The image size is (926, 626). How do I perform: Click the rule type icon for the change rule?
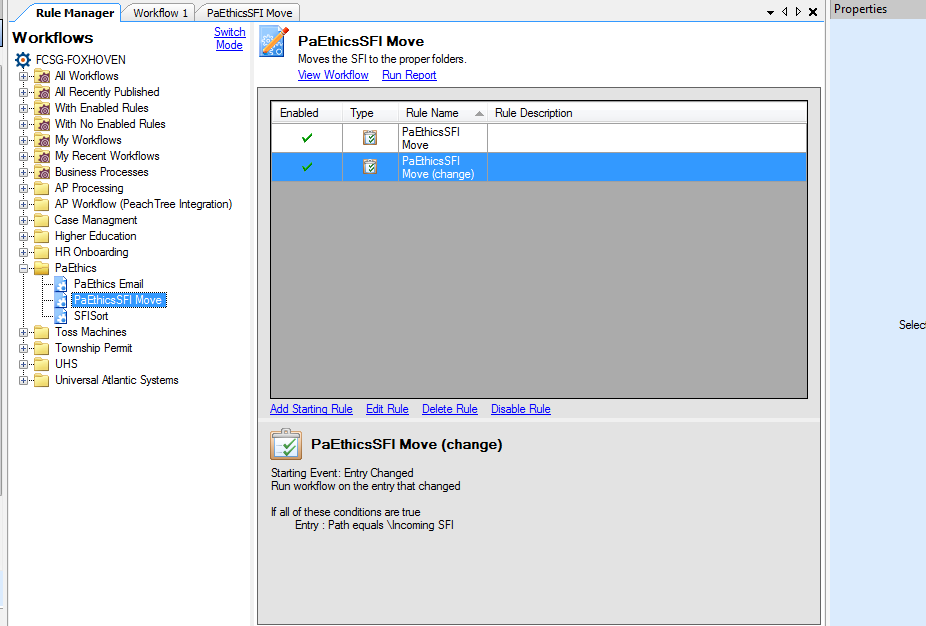370,167
